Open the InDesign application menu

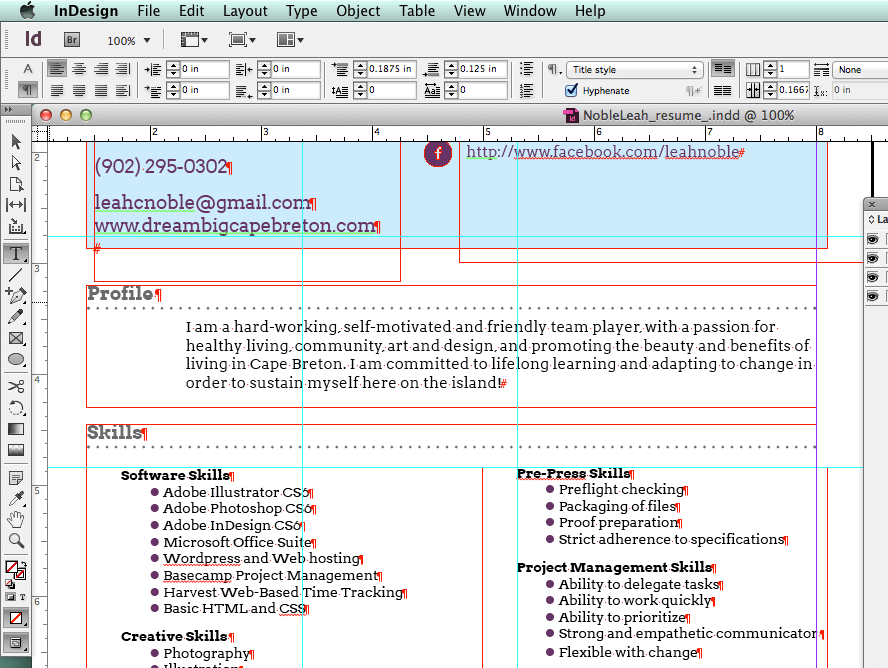coord(86,11)
